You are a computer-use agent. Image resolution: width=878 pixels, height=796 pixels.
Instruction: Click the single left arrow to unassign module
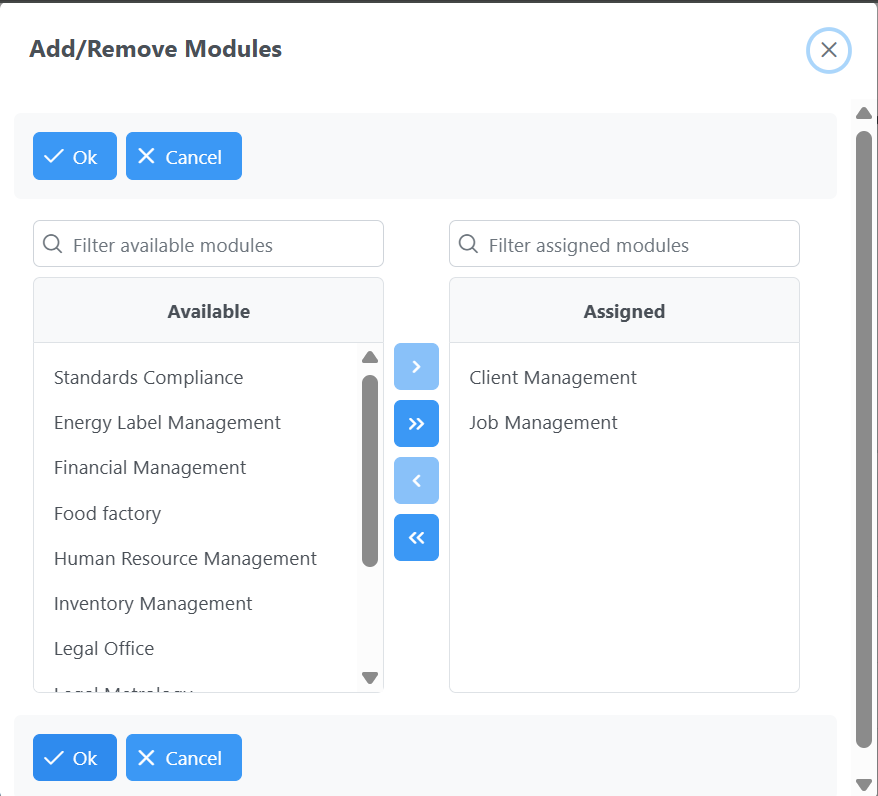click(x=416, y=480)
